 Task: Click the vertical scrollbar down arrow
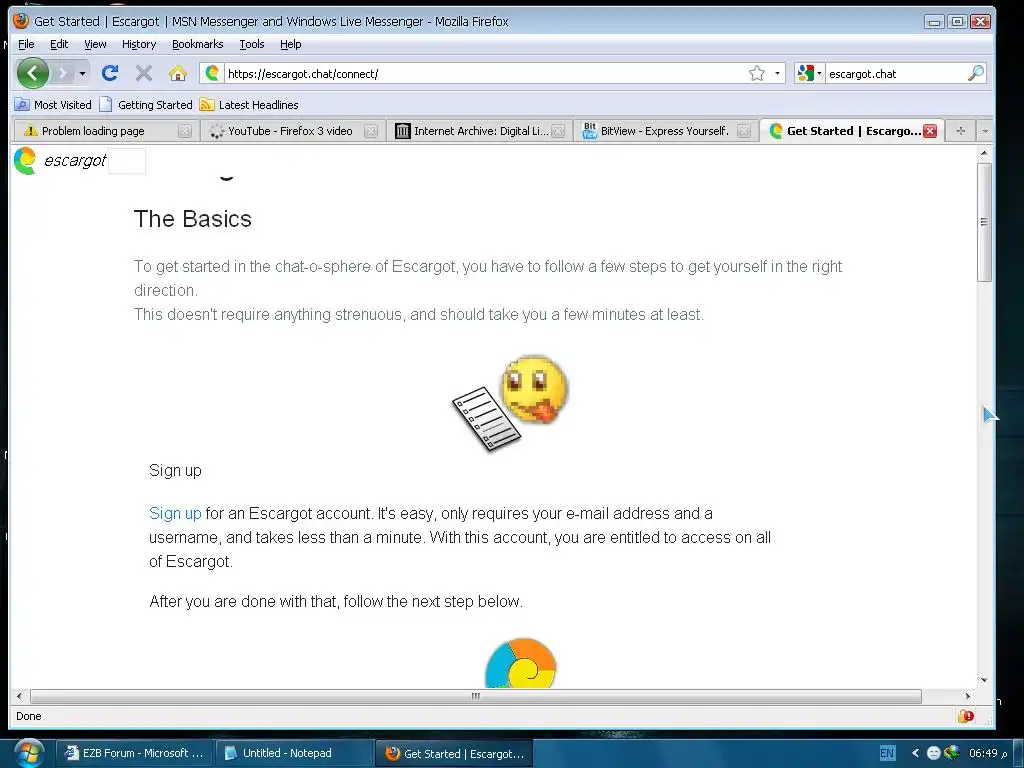pos(984,680)
